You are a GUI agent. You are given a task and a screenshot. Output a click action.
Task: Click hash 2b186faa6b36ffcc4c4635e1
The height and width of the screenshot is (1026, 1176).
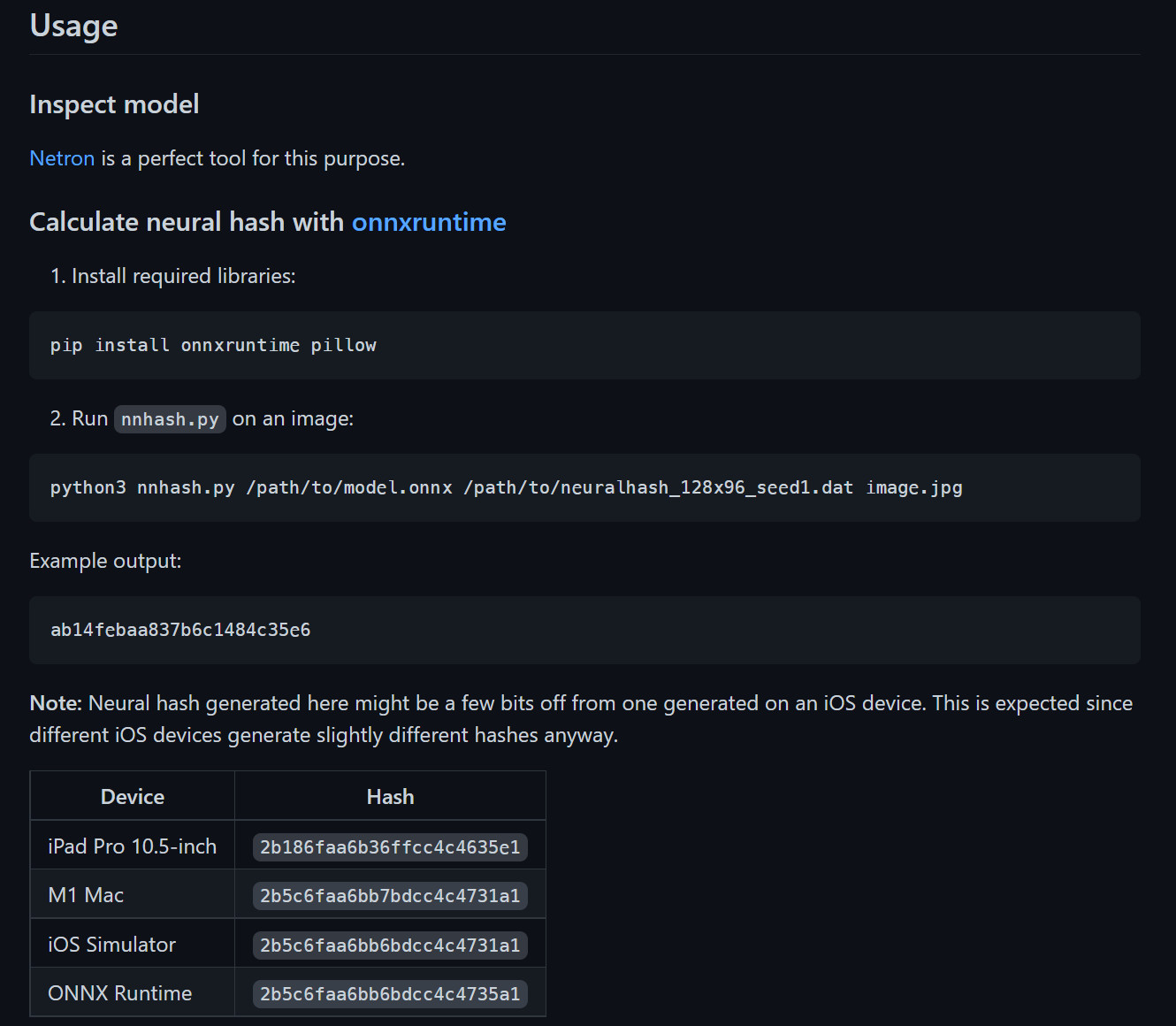point(390,847)
